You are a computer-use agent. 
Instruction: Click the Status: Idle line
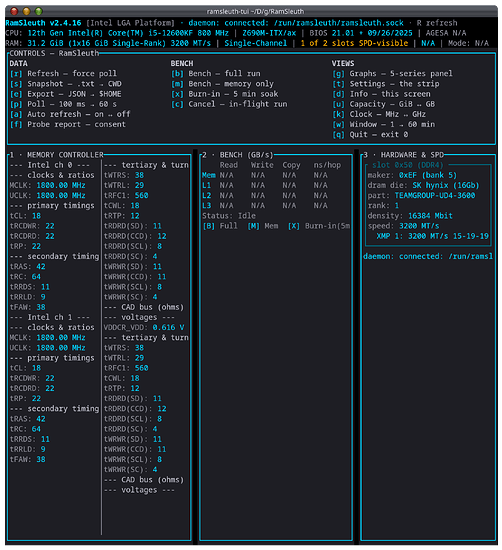(229, 216)
